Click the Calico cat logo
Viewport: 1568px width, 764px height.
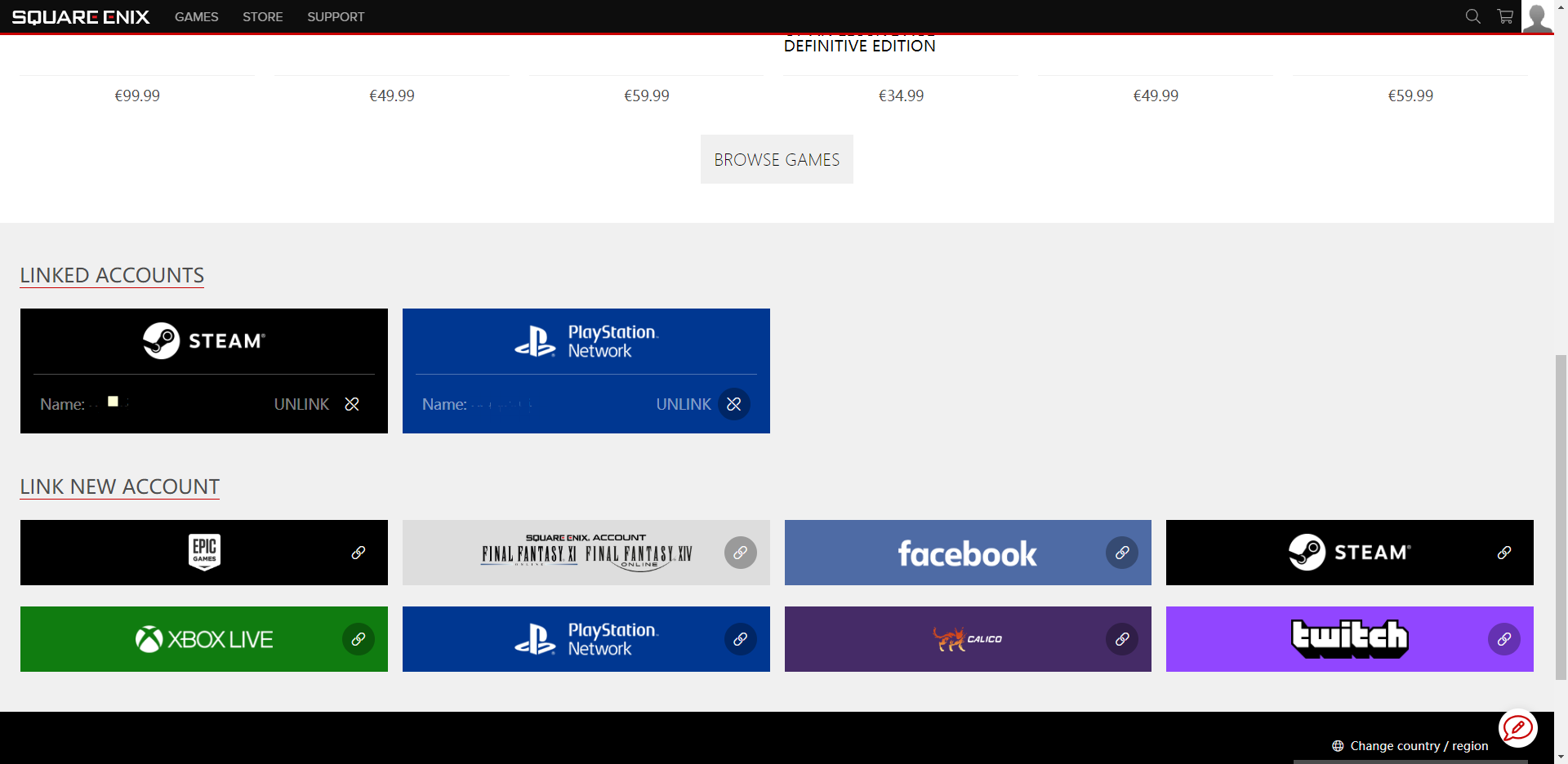[967, 638]
